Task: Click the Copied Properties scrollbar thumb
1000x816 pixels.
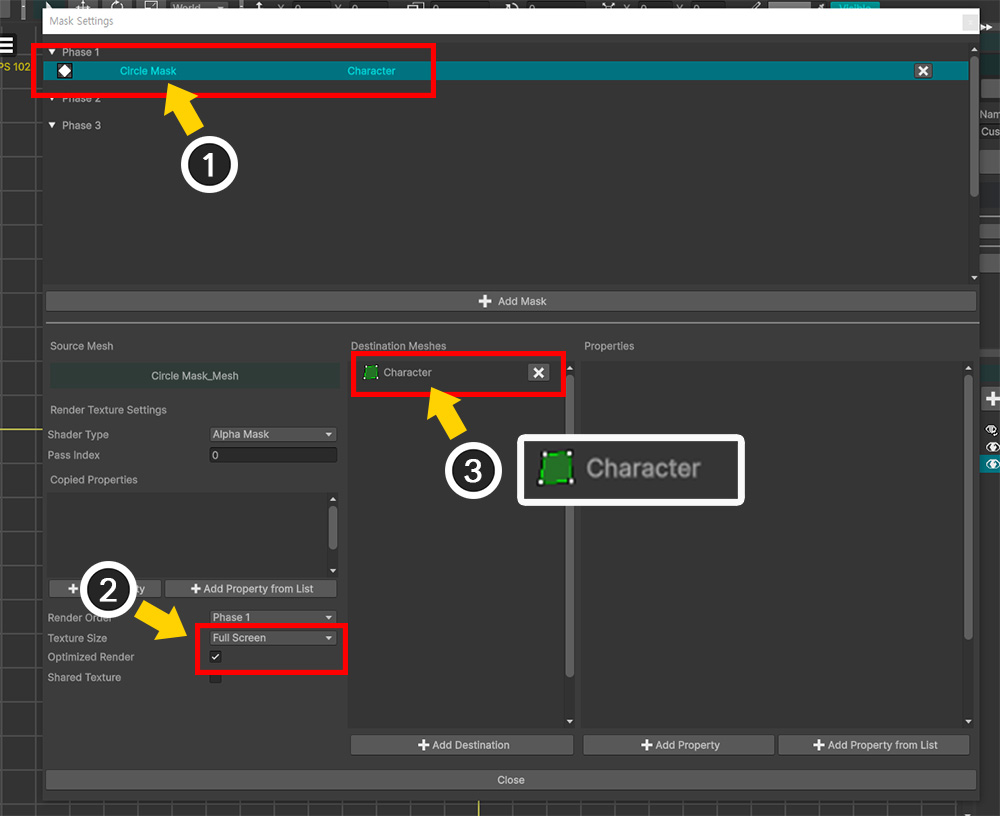Action: tap(332, 527)
